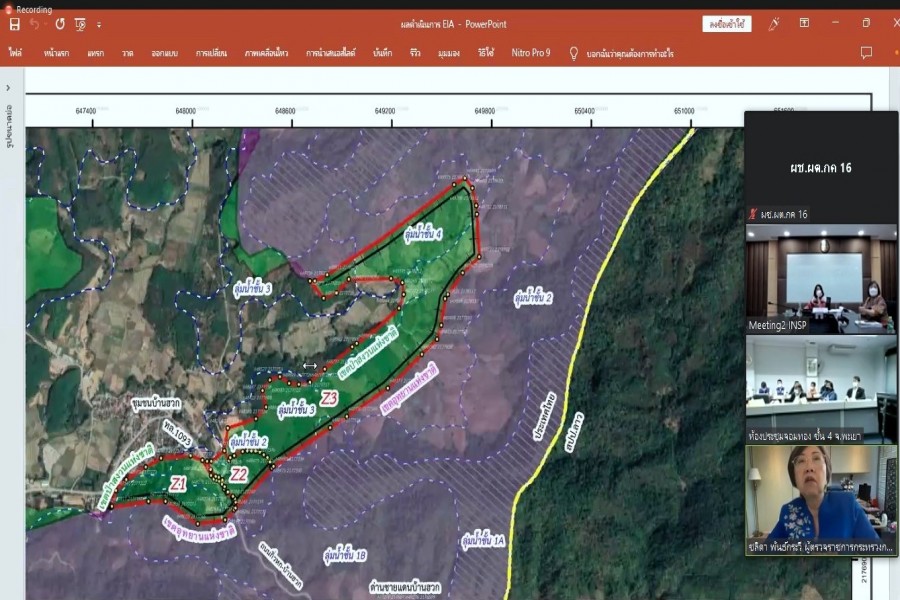Screen dimensions: 900x600
Task: Select the ผช.ผต.กค 16 participant video tile
Action: [x=821, y=167]
